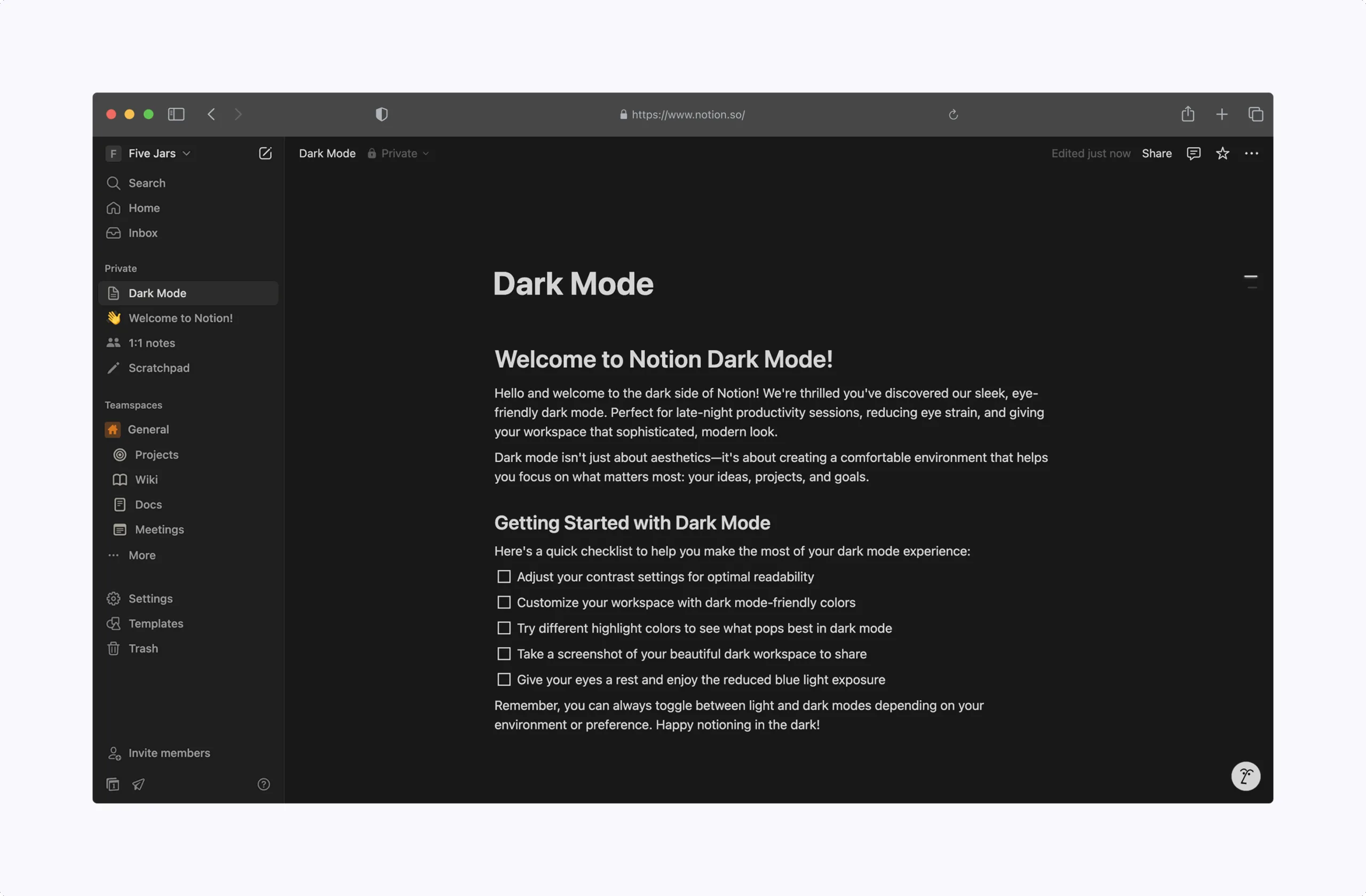Open page options three-dot menu
Image resolution: width=1366 pixels, height=896 pixels.
(1251, 153)
